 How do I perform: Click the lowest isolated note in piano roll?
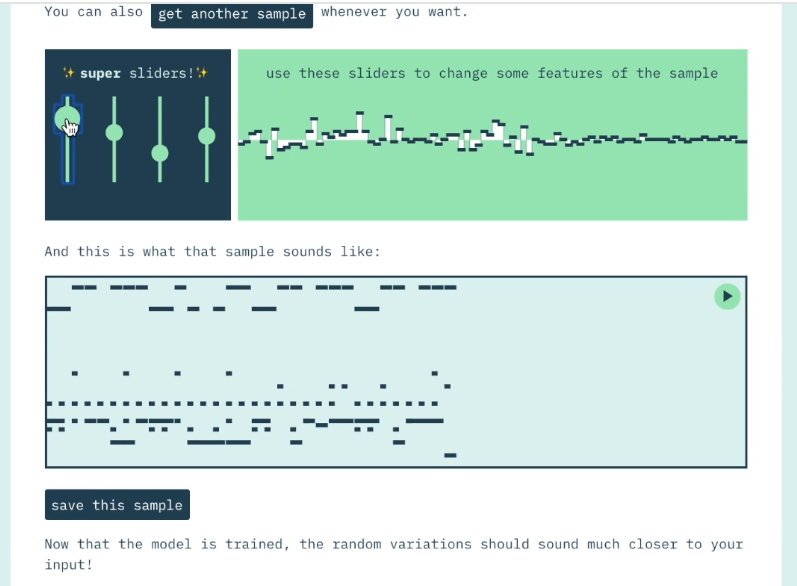point(450,455)
